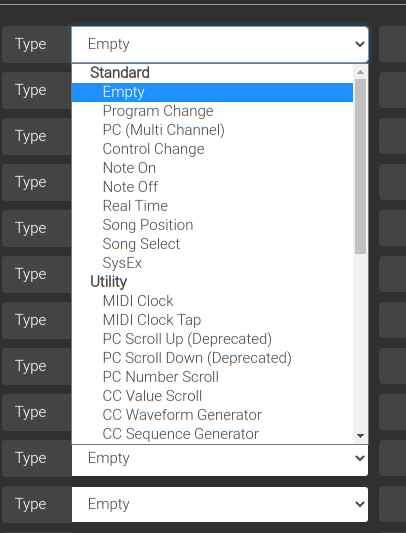Select PC Number Scroll option
This screenshot has width=406, height=533.
coord(212,377)
